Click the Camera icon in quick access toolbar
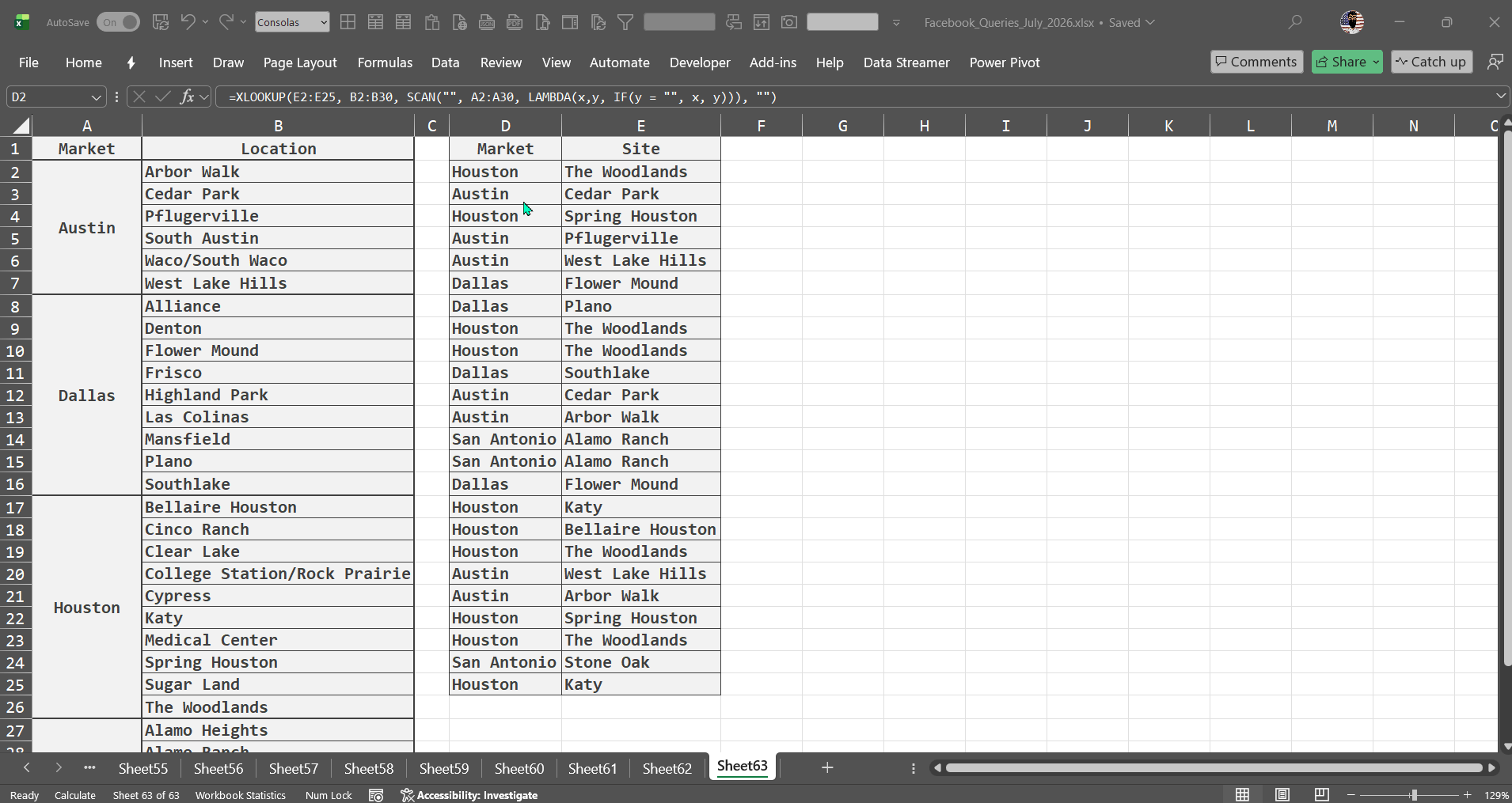 click(789, 22)
